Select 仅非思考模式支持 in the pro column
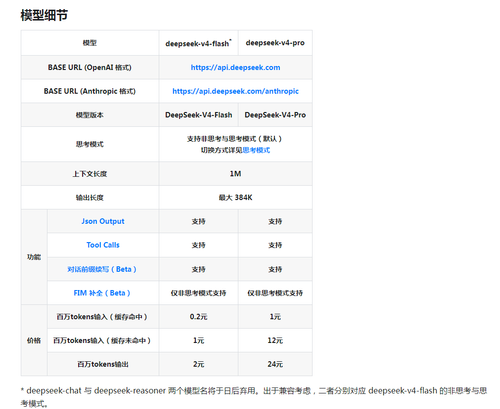This screenshot has width=500, height=409. pos(275,293)
